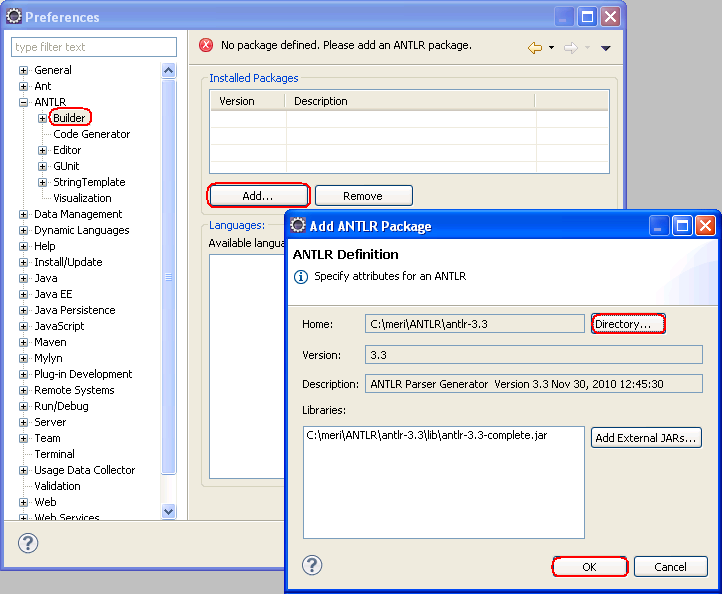This screenshot has width=722, height=594.
Task: Click the preferences tree scrollbar thumb
Action: [169, 277]
